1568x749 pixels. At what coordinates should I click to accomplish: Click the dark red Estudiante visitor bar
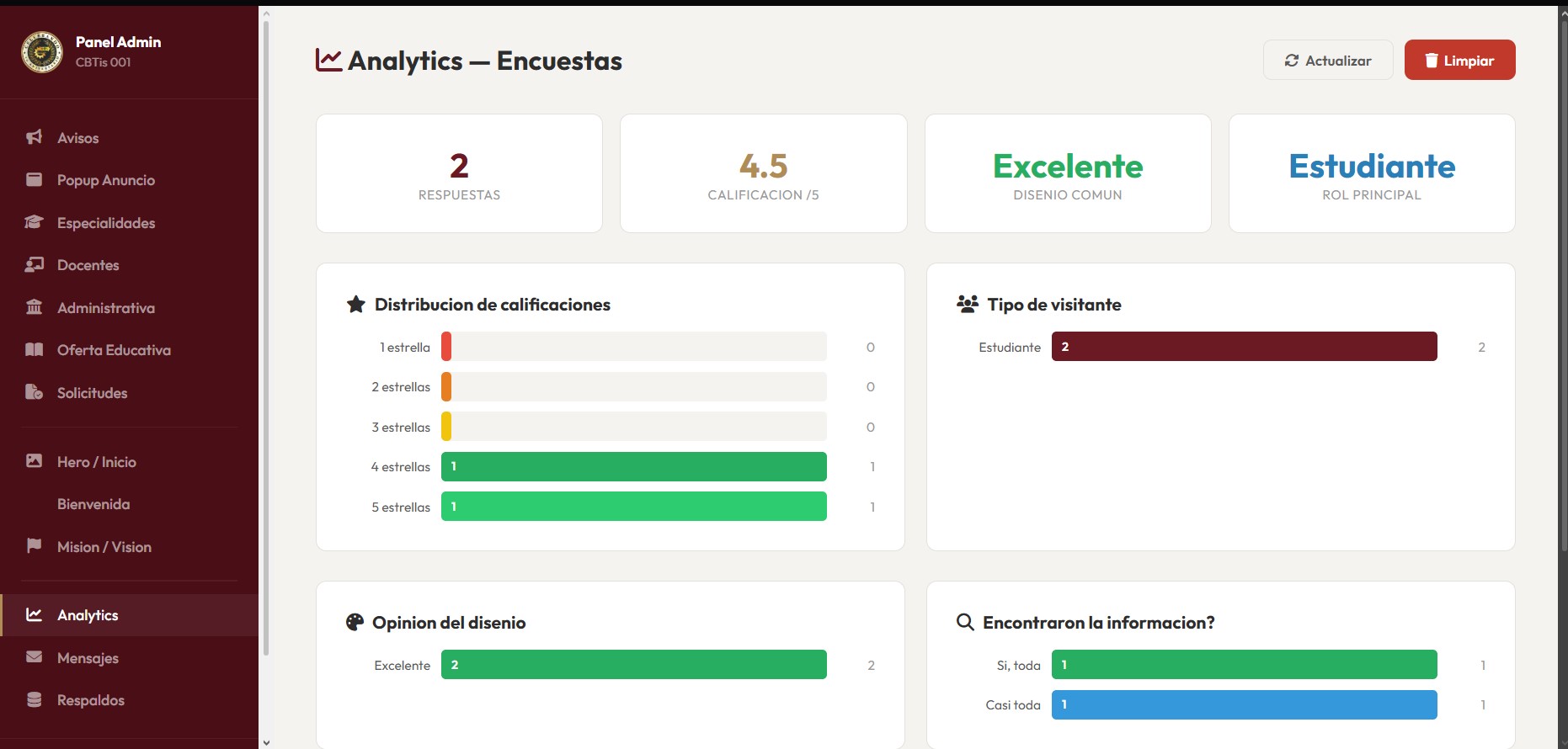tap(1244, 347)
